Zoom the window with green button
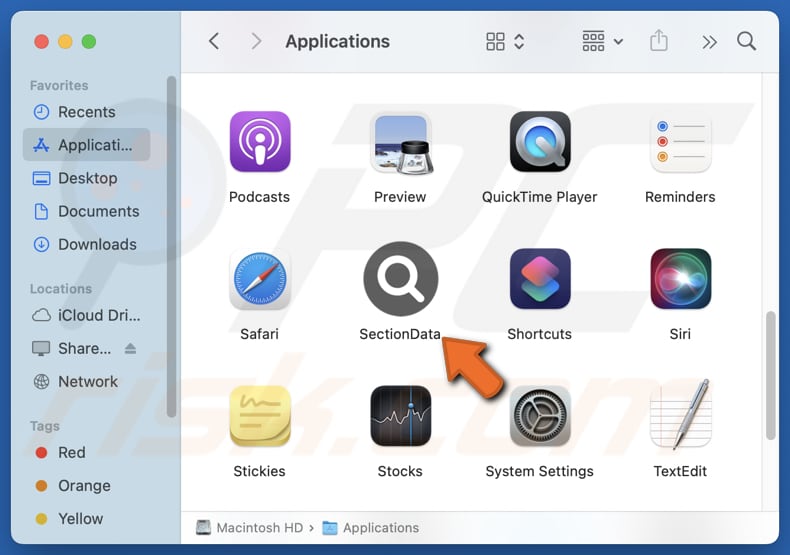Image resolution: width=790 pixels, height=555 pixels. pyautogui.click(x=89, y=41)
